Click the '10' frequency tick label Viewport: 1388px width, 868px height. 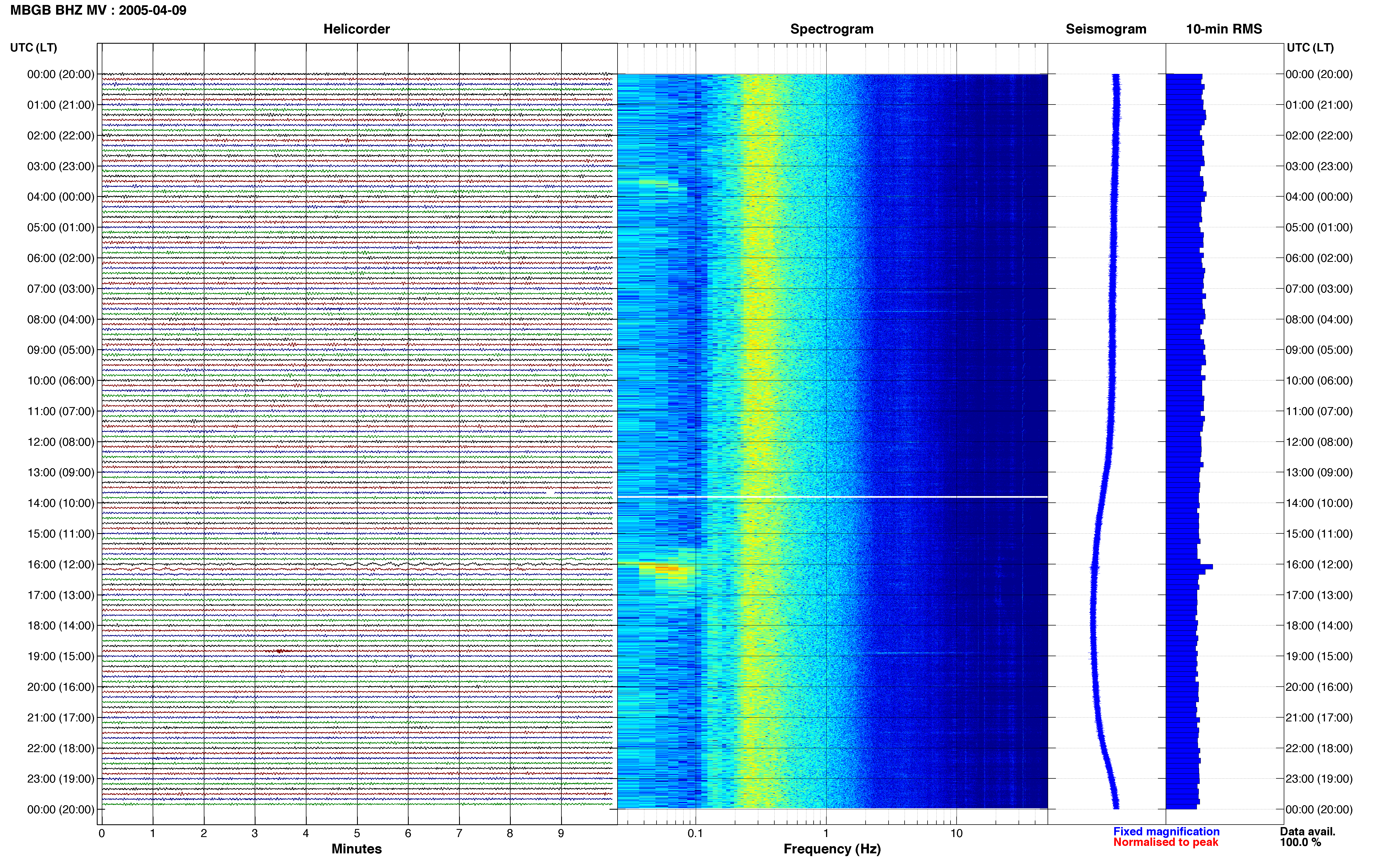pos(956,833)
